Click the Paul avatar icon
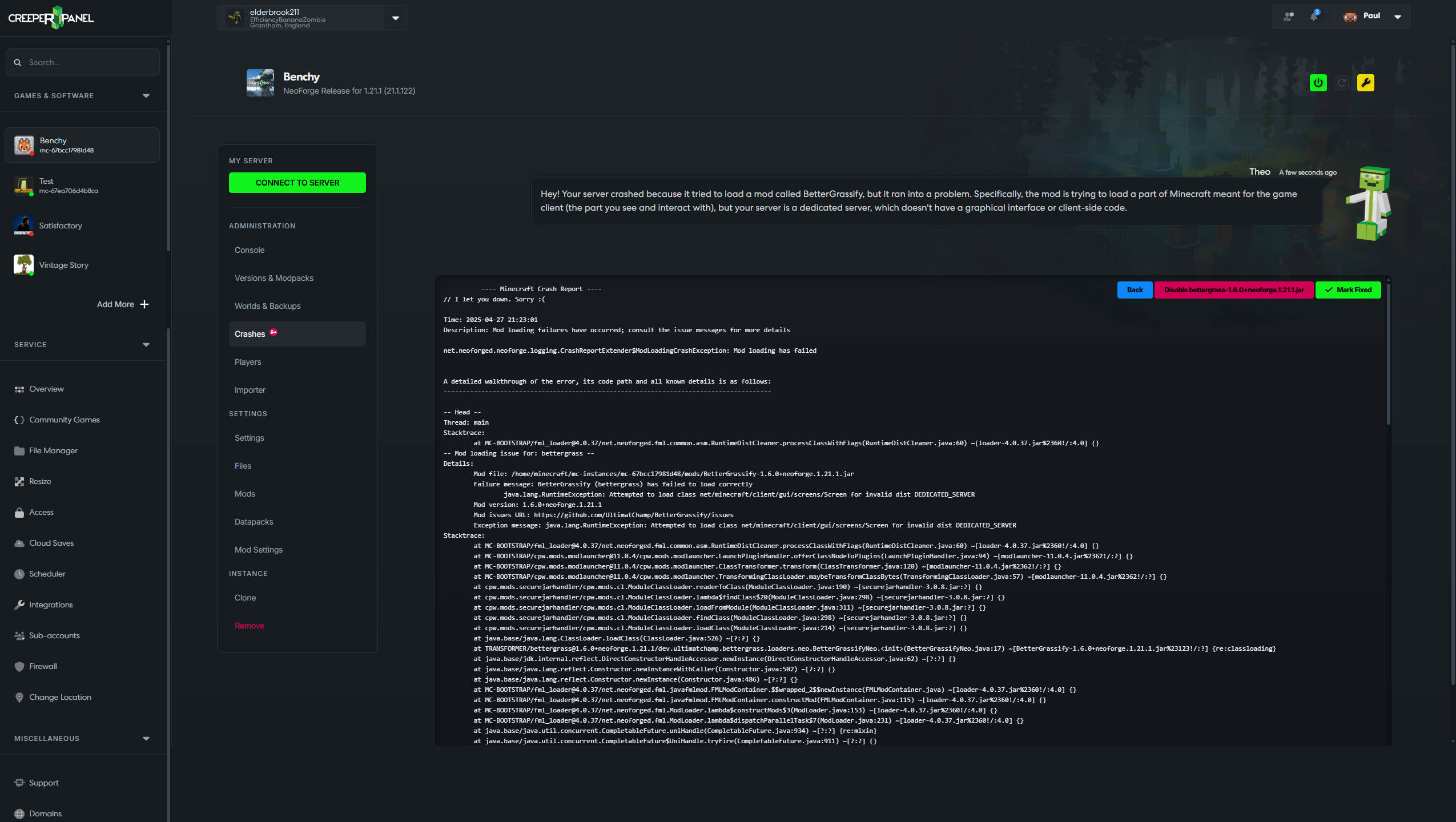Viewport: 1456px width, 822px height. [x=1350, y=17]
